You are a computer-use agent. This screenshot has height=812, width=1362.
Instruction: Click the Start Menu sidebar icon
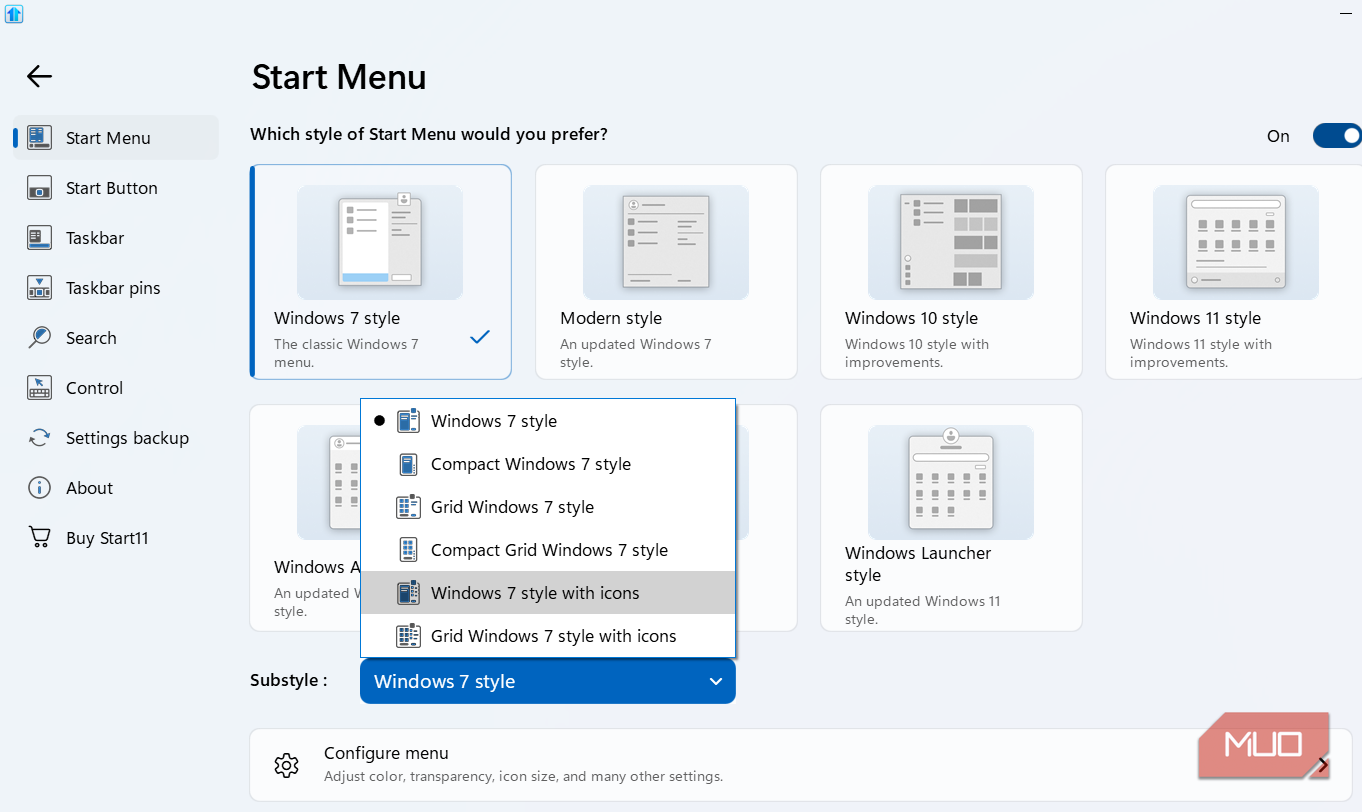tap(39, 138)
